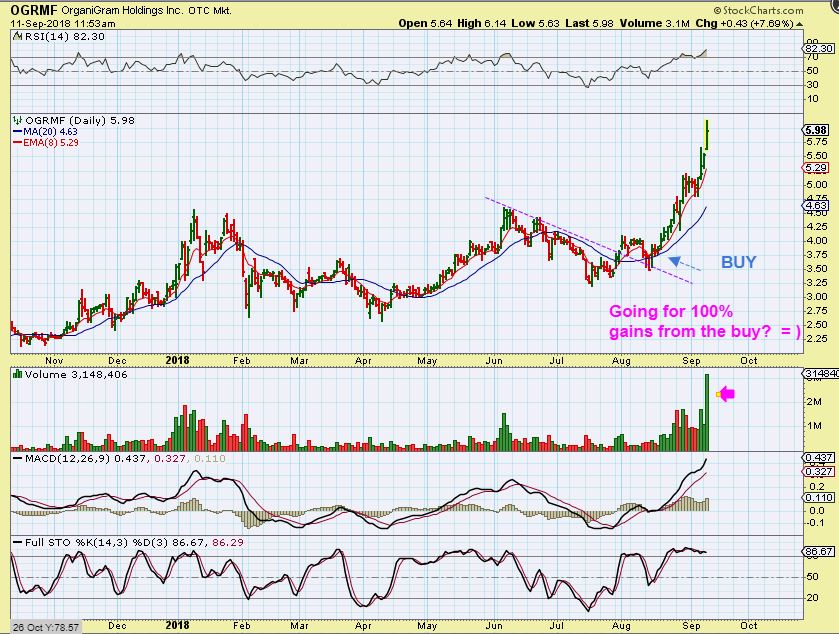Click the 2.25 label on price axis

[x=817, y=339]
